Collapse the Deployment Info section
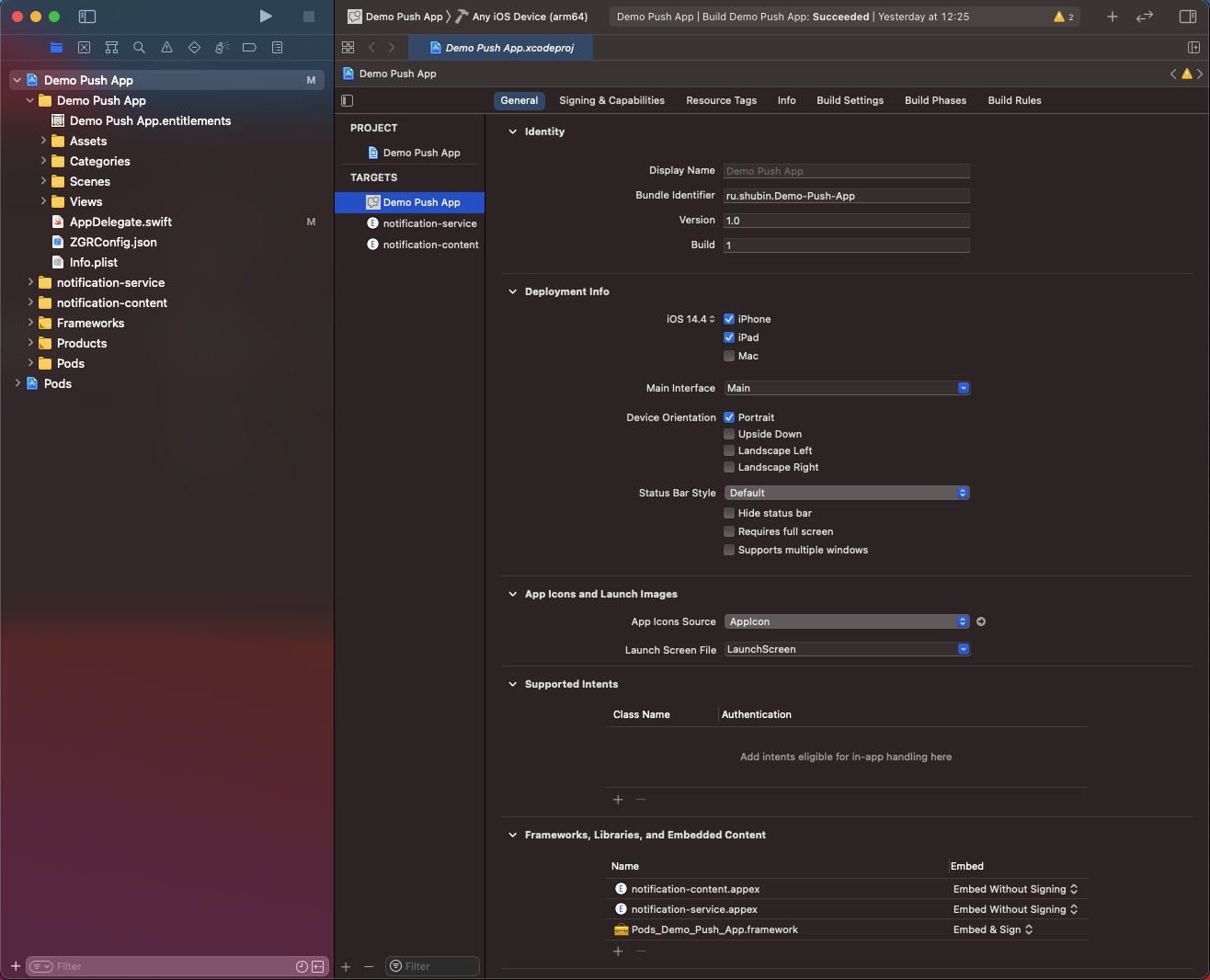 pos(513,291)
